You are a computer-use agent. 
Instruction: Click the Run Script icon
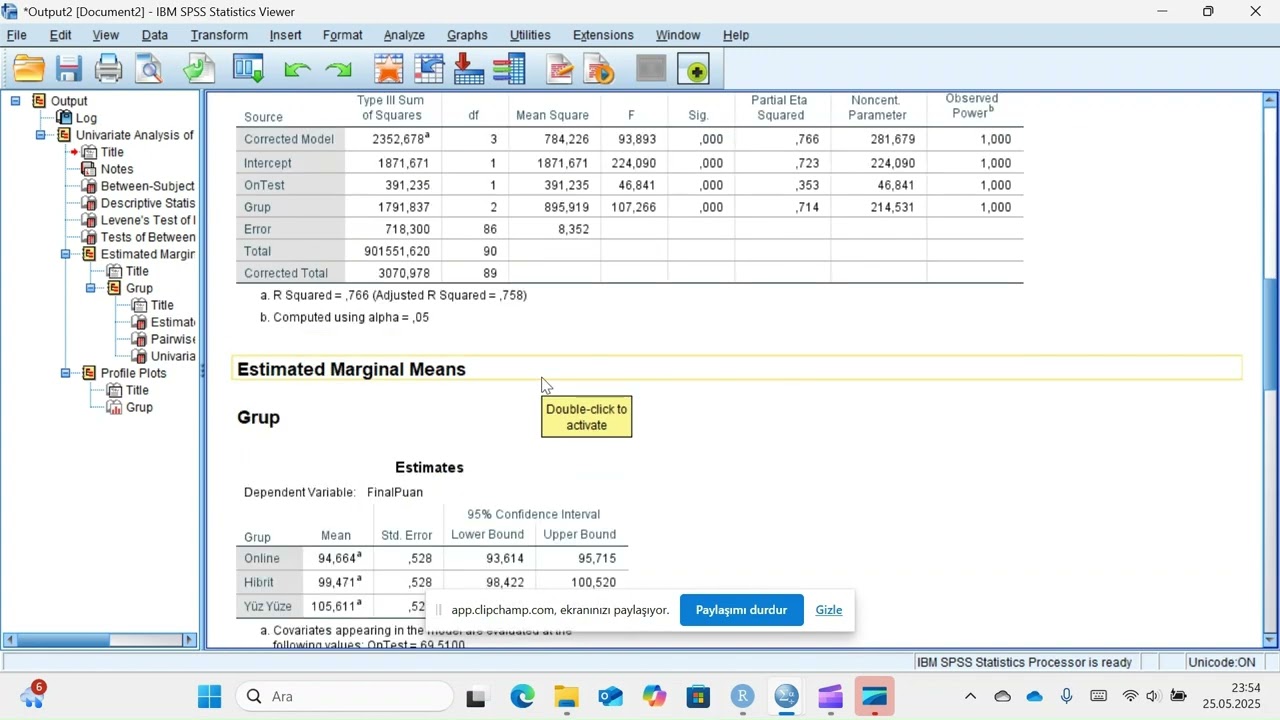coord(599,69)
